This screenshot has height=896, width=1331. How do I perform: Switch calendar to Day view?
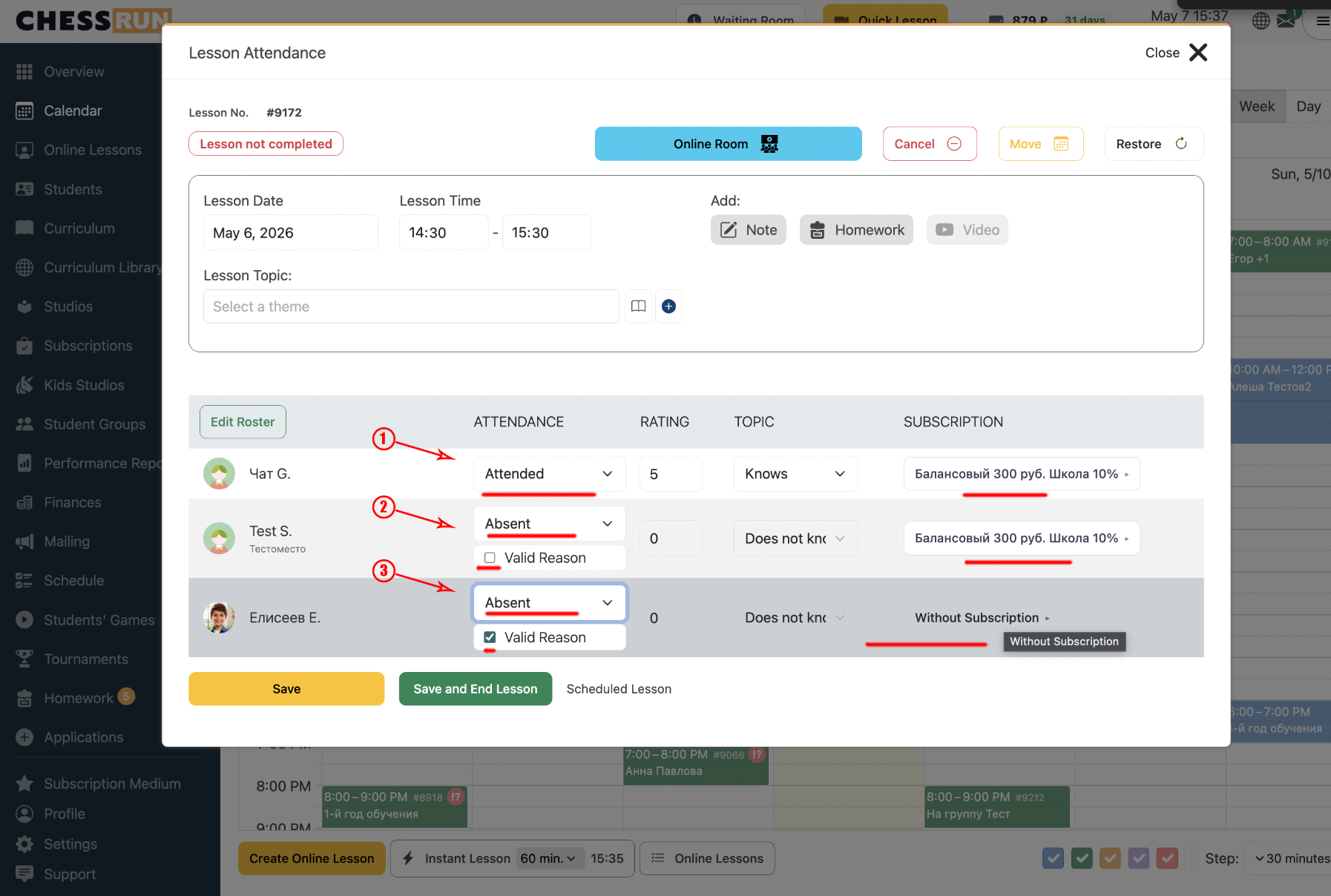point(1309,107)
